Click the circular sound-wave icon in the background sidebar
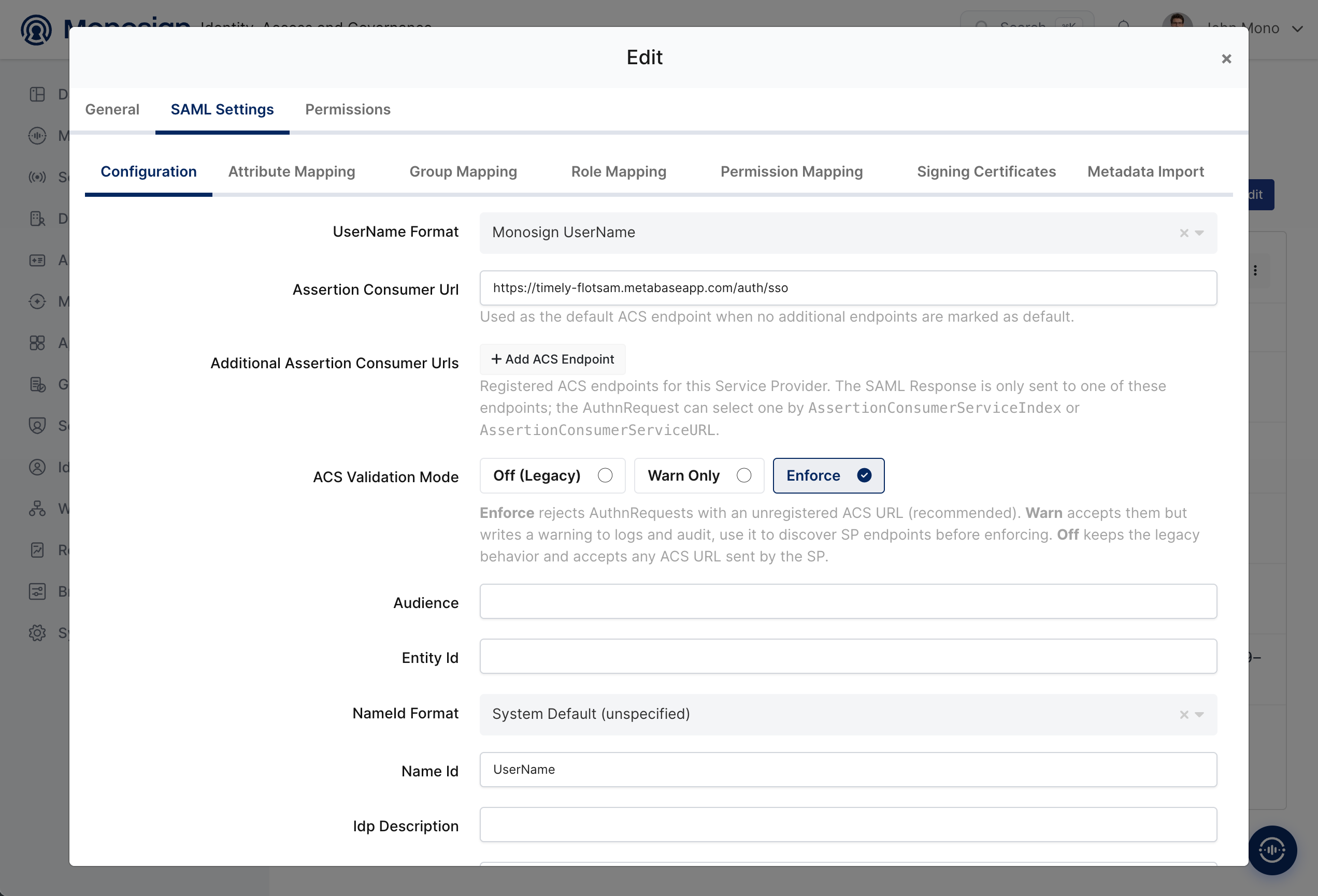 [x=37, y=136]
